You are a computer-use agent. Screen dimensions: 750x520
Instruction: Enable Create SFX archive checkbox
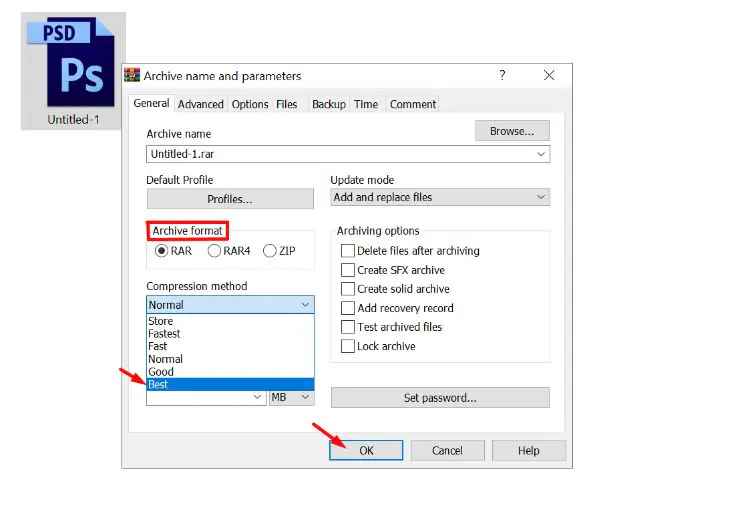point(348,270)
